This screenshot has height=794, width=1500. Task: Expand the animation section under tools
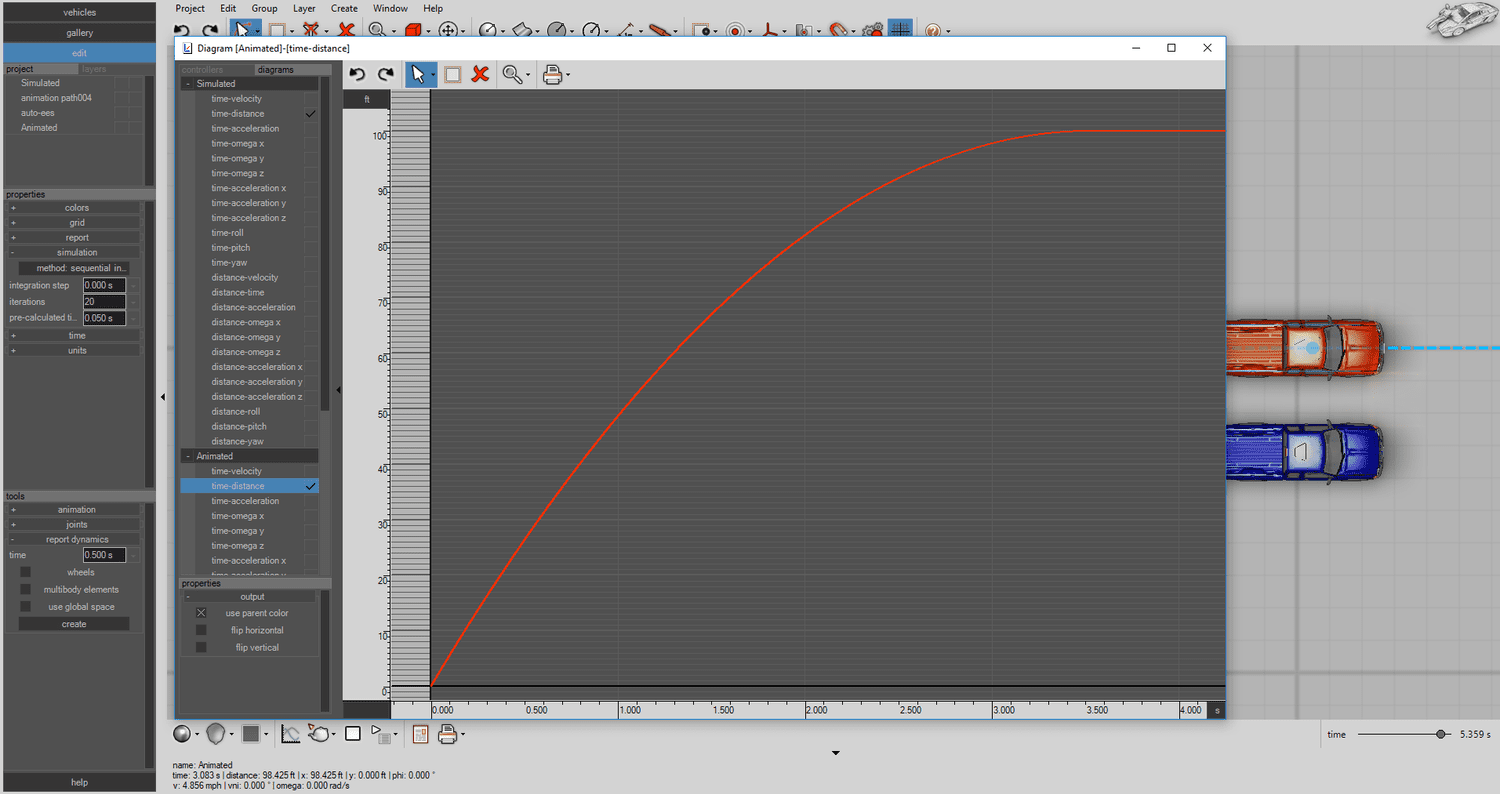[13, 509]
